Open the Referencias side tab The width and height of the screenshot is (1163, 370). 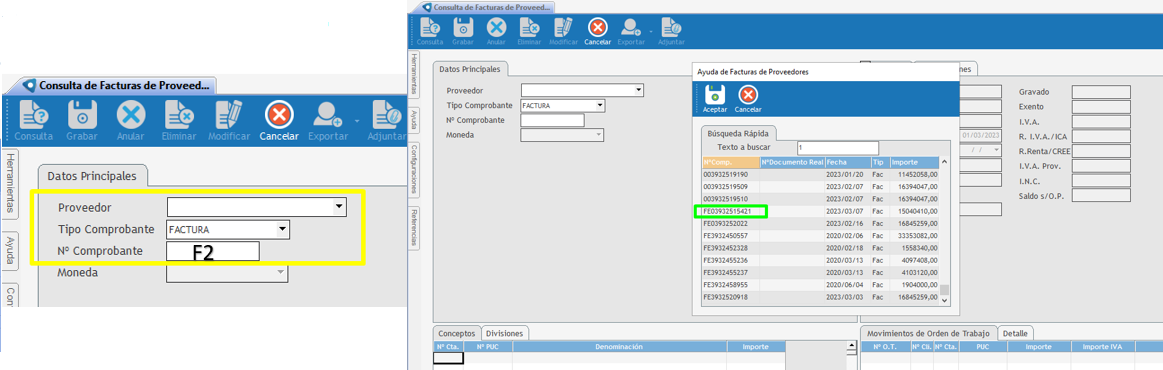pyautogui.click(x=414, y=227)
